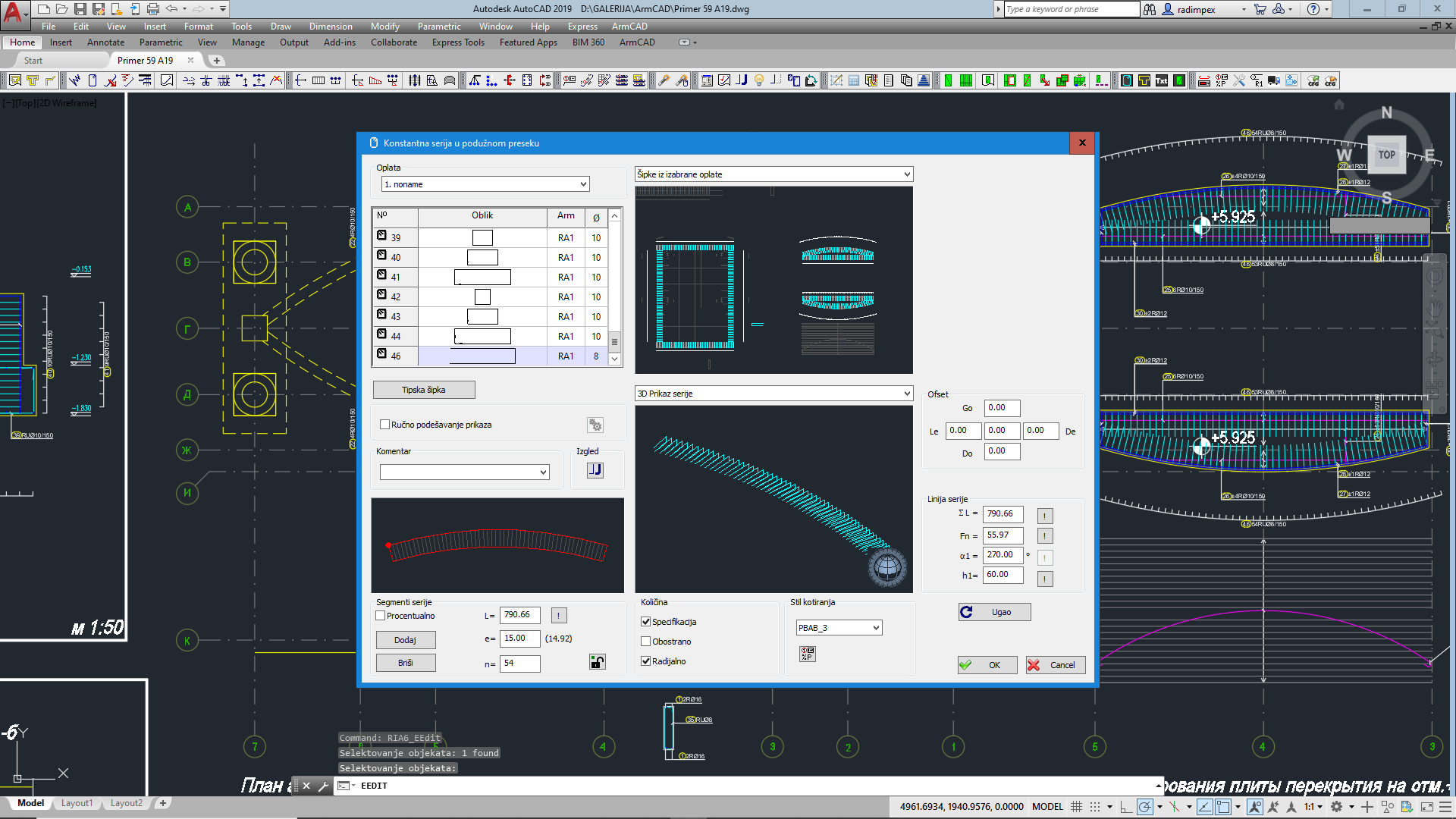Image resolution: width=1456 pixels, height=819 pixels.
Task: Click the e= spacing field with 15.00
Action: (x=520, y=639)
